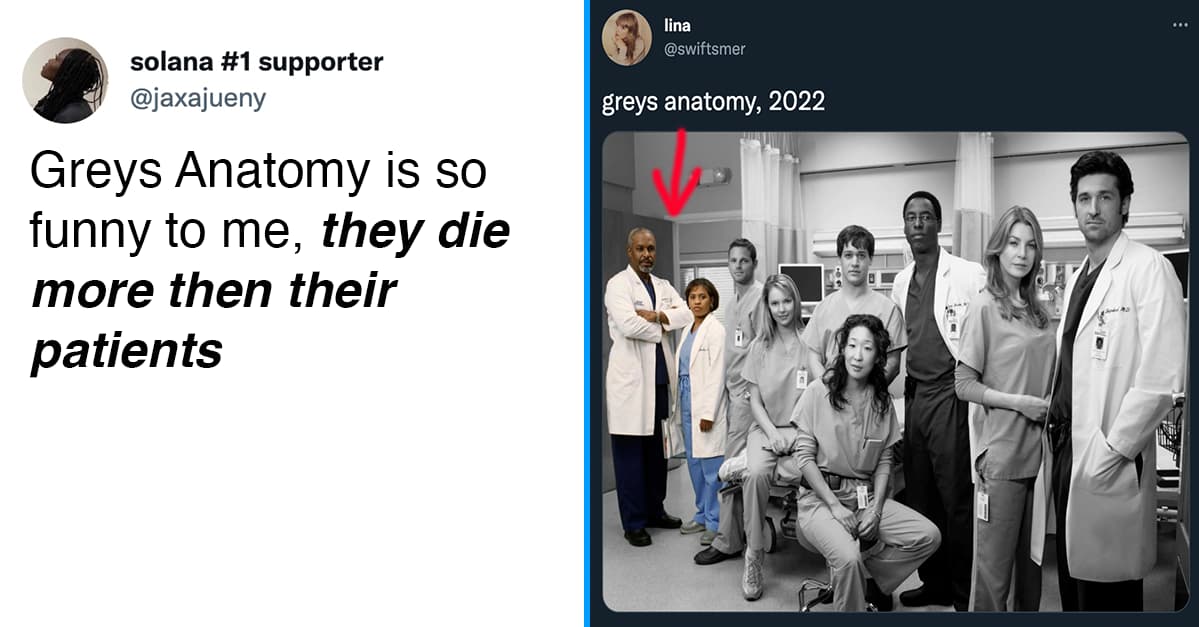Click the blonde woman seated at the front left of the group
Viewport: 1199px width, 627px height.
pyautogui.click(x=772, y=400)
